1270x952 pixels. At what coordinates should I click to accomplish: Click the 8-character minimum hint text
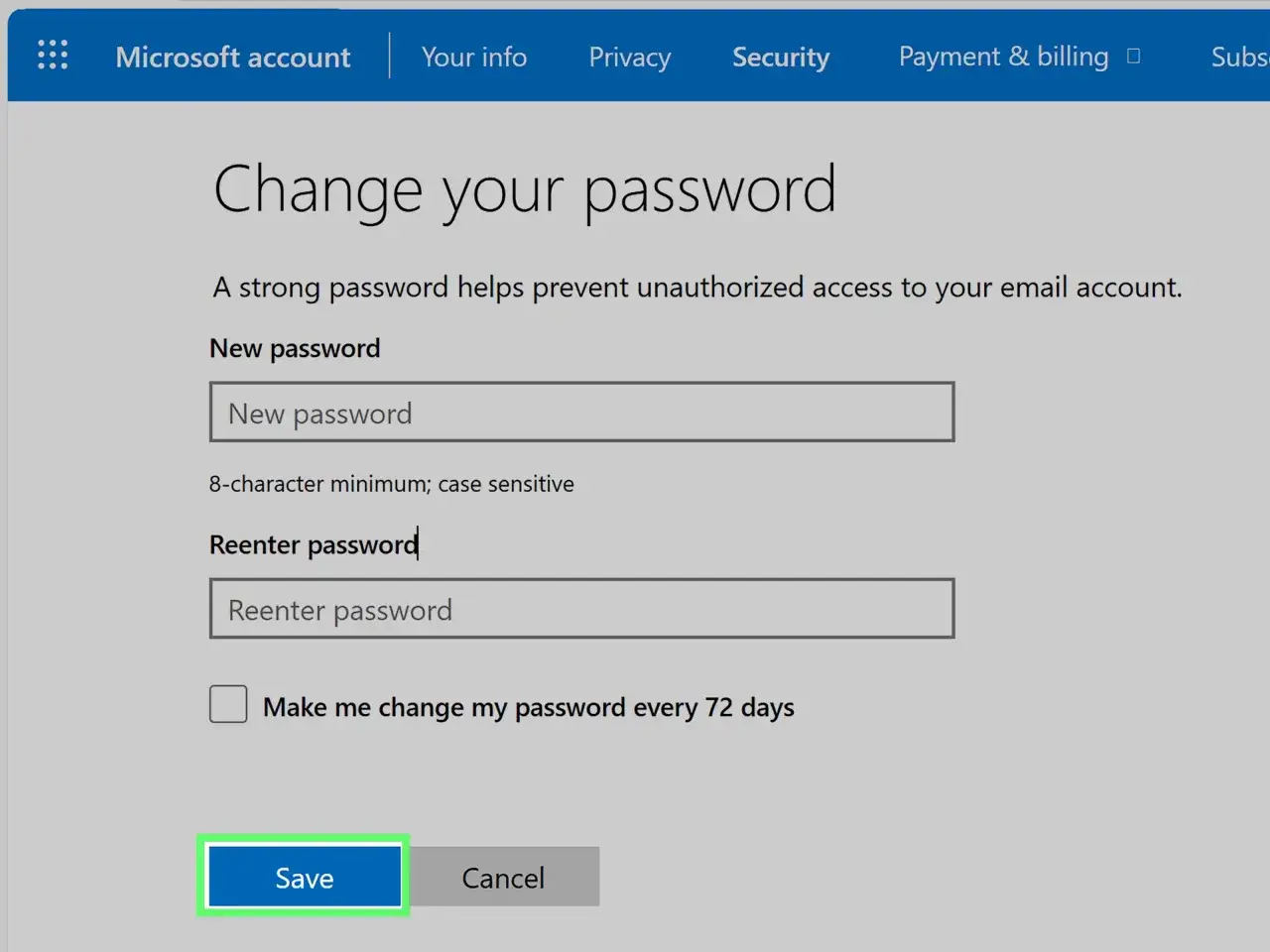coord(391,484)
